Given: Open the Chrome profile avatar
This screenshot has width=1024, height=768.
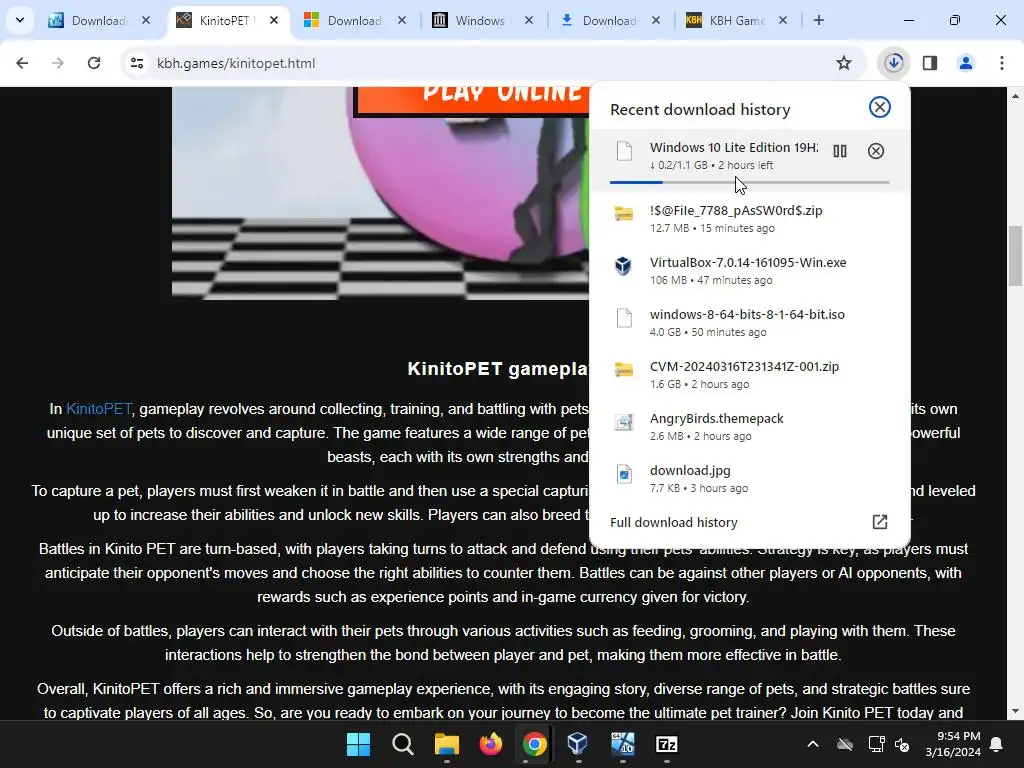Looking at the screenshot, I should coord(966,63).
